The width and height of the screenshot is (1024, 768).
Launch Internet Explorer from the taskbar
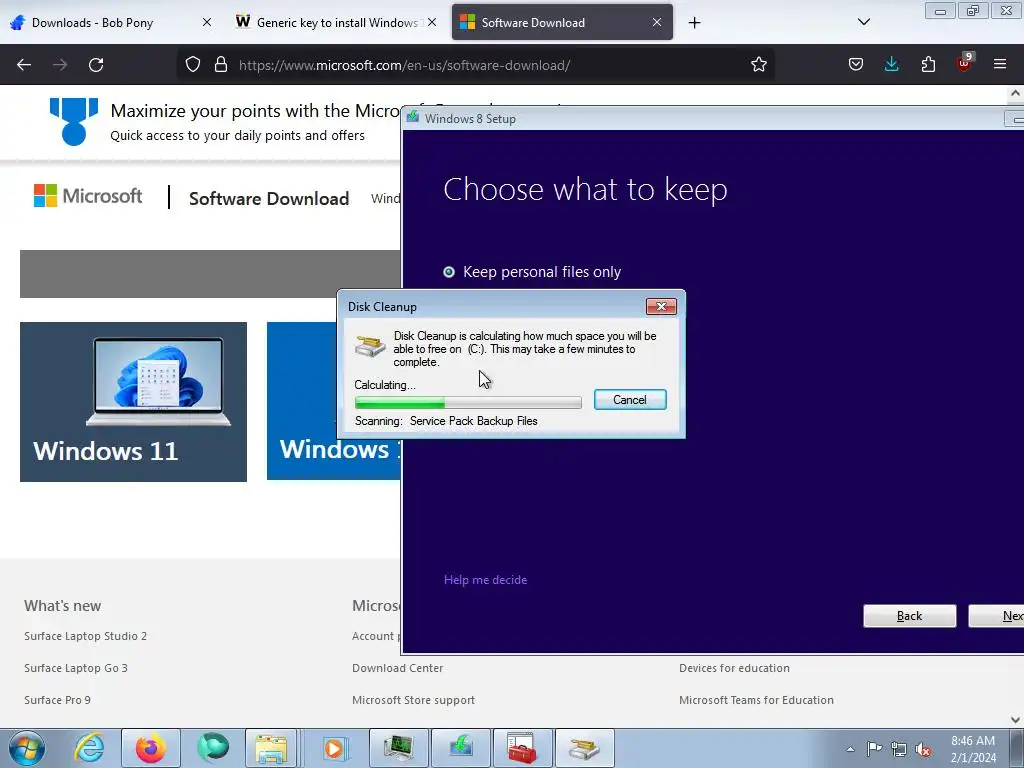coord(89,748)
